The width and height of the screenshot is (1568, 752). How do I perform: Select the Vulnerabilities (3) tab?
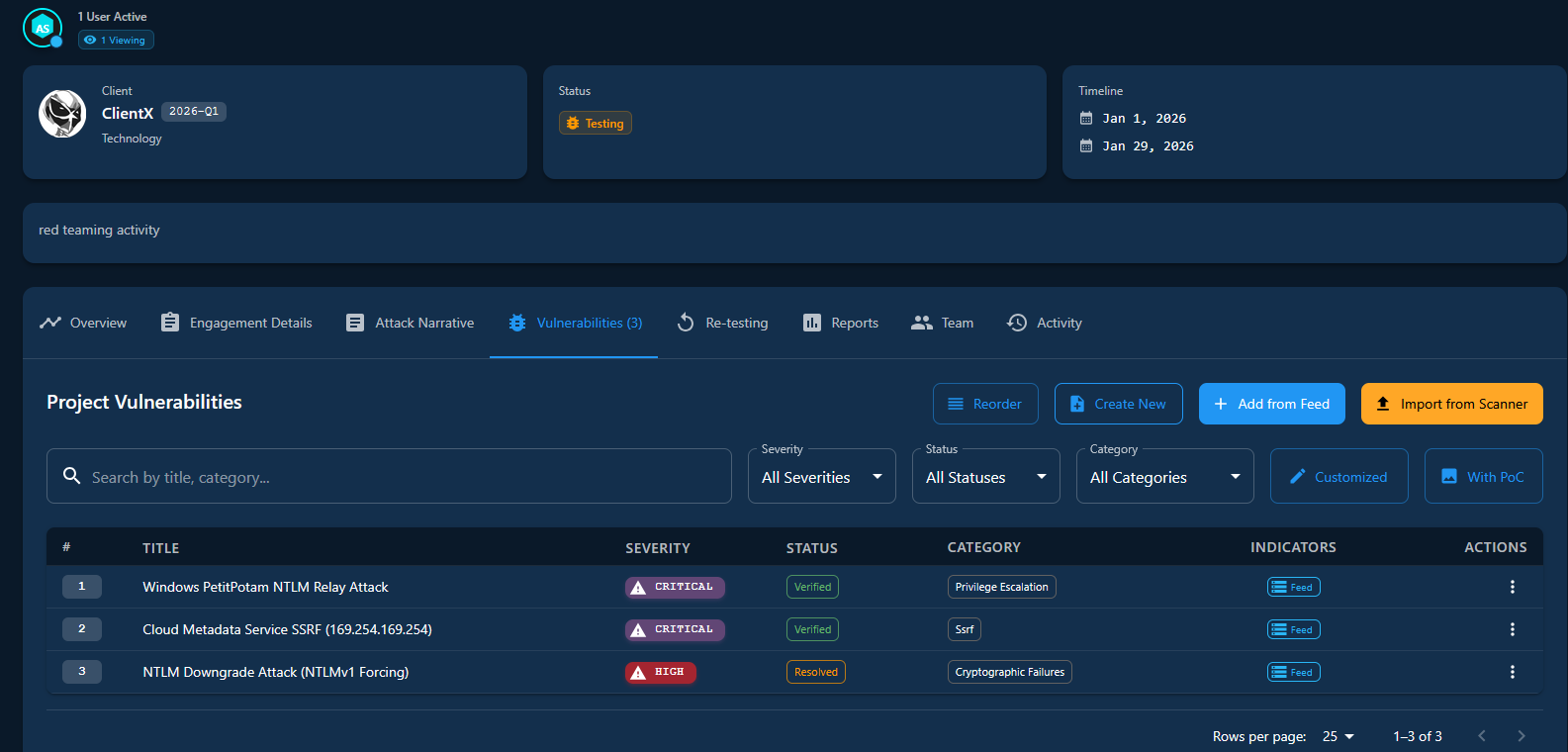click(574, 323)
